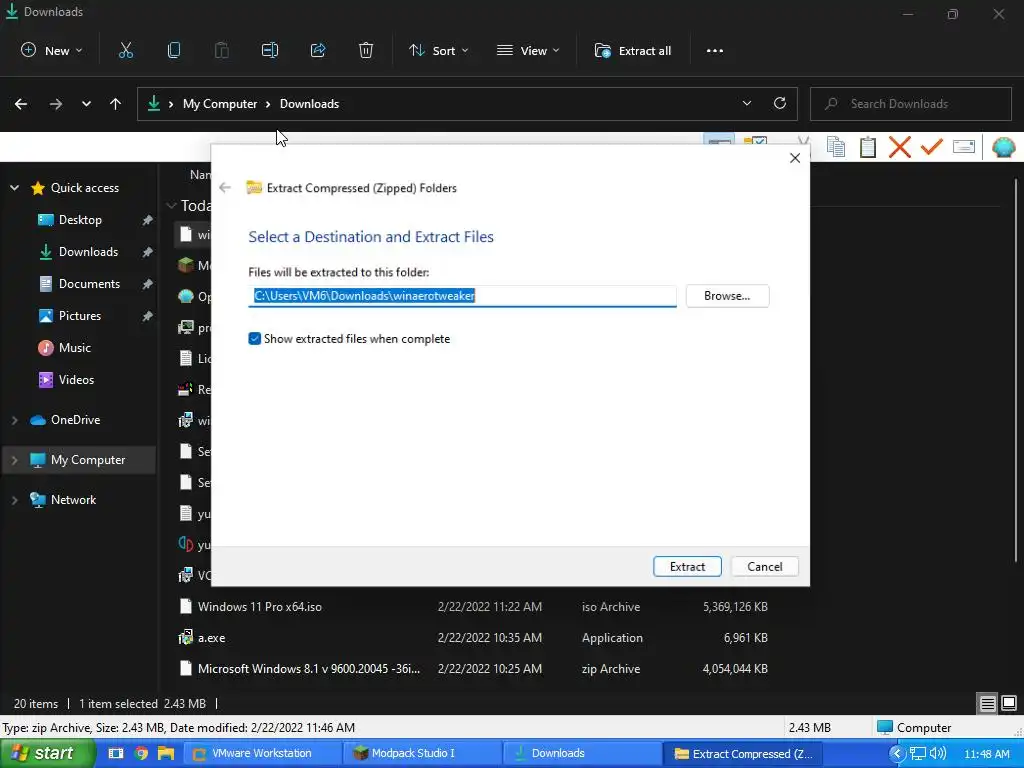
Task: Open the Sort dropdown menu
Action: [439, 50]
